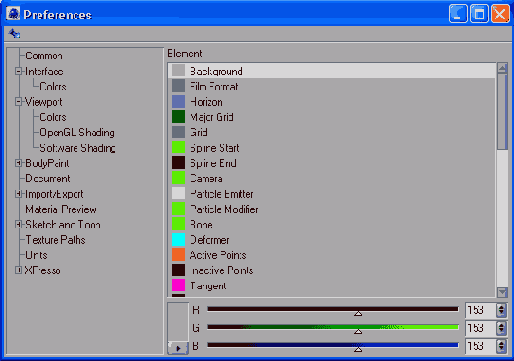Select the cyan Deformer color swatch

click(178, 240)
